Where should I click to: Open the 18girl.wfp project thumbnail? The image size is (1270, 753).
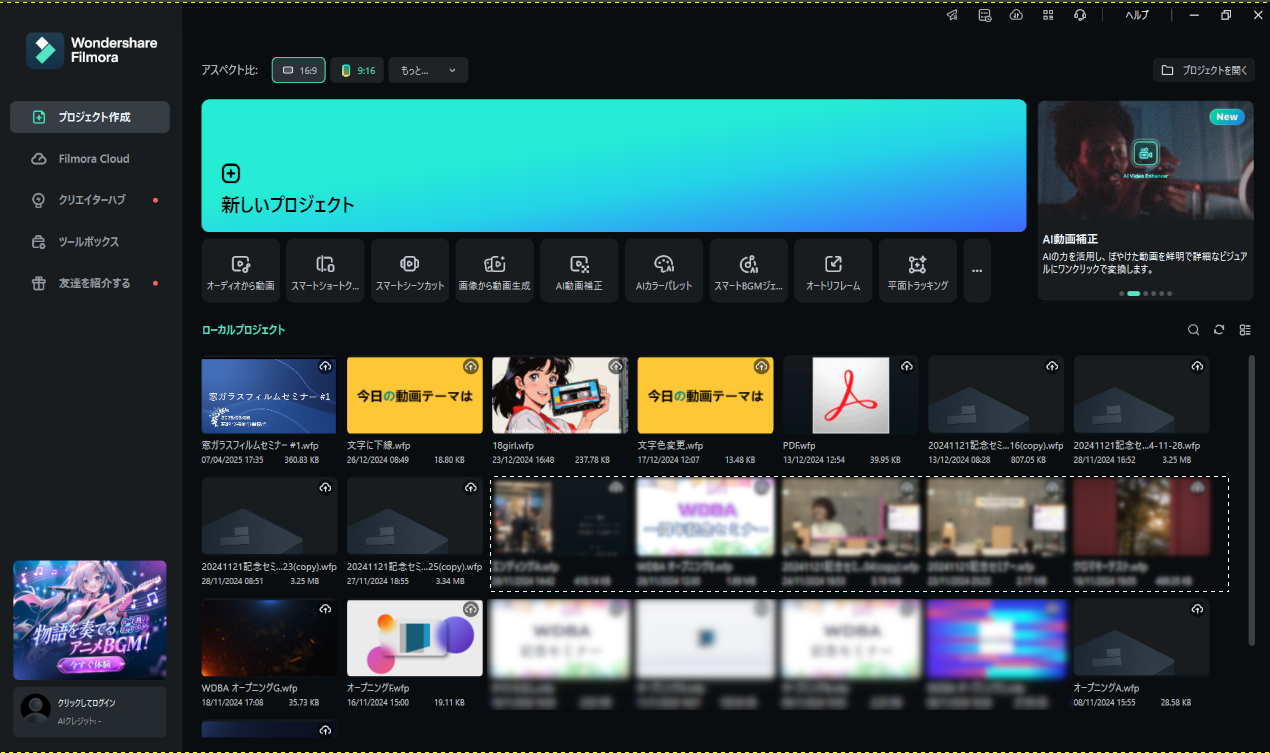pyautogui.click(x=560, y=395)
